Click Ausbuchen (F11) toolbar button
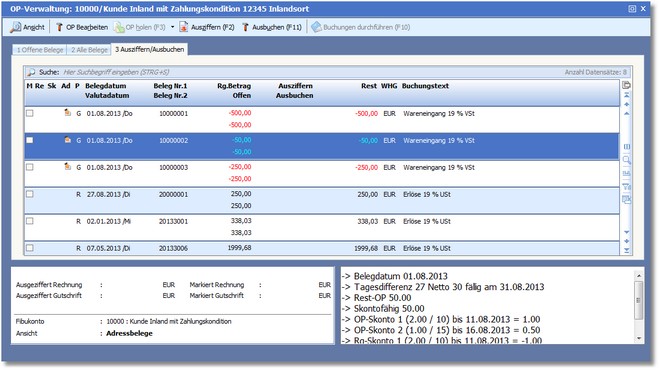This screenshot has width=659, height=370. coord(272,27)
